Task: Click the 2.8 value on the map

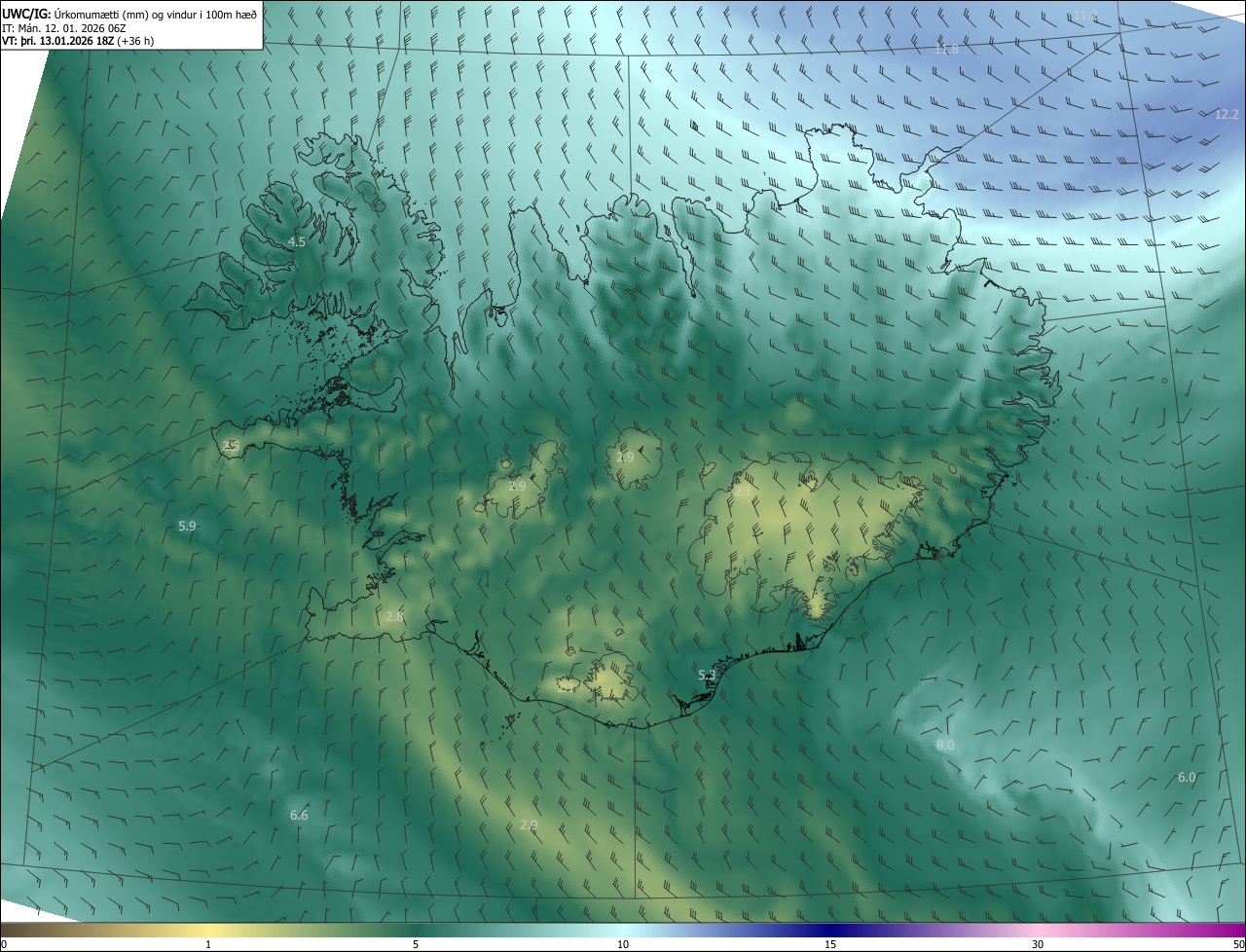Action: 394,616
